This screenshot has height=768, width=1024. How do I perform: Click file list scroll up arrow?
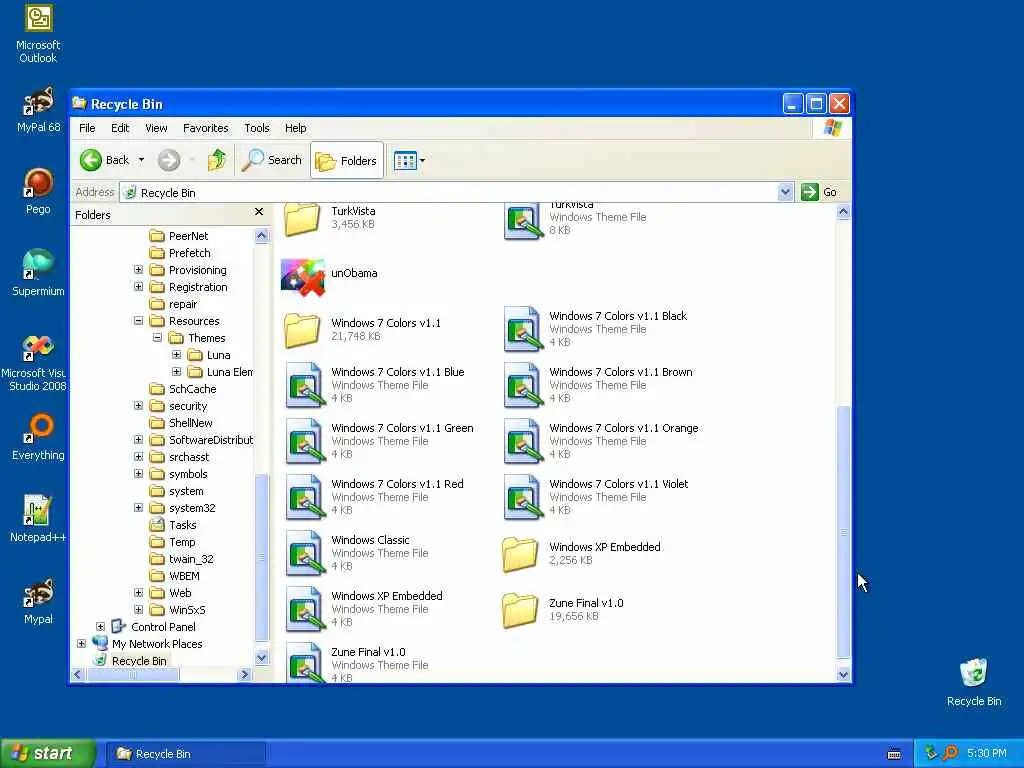843,212
